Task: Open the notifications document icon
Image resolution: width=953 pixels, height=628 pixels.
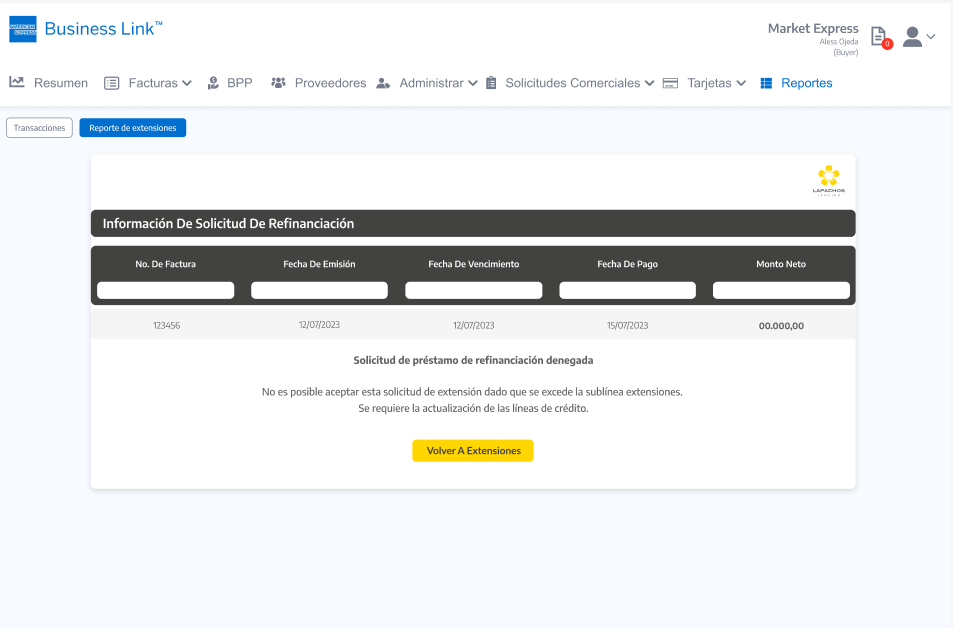Action: click(878, 37)
